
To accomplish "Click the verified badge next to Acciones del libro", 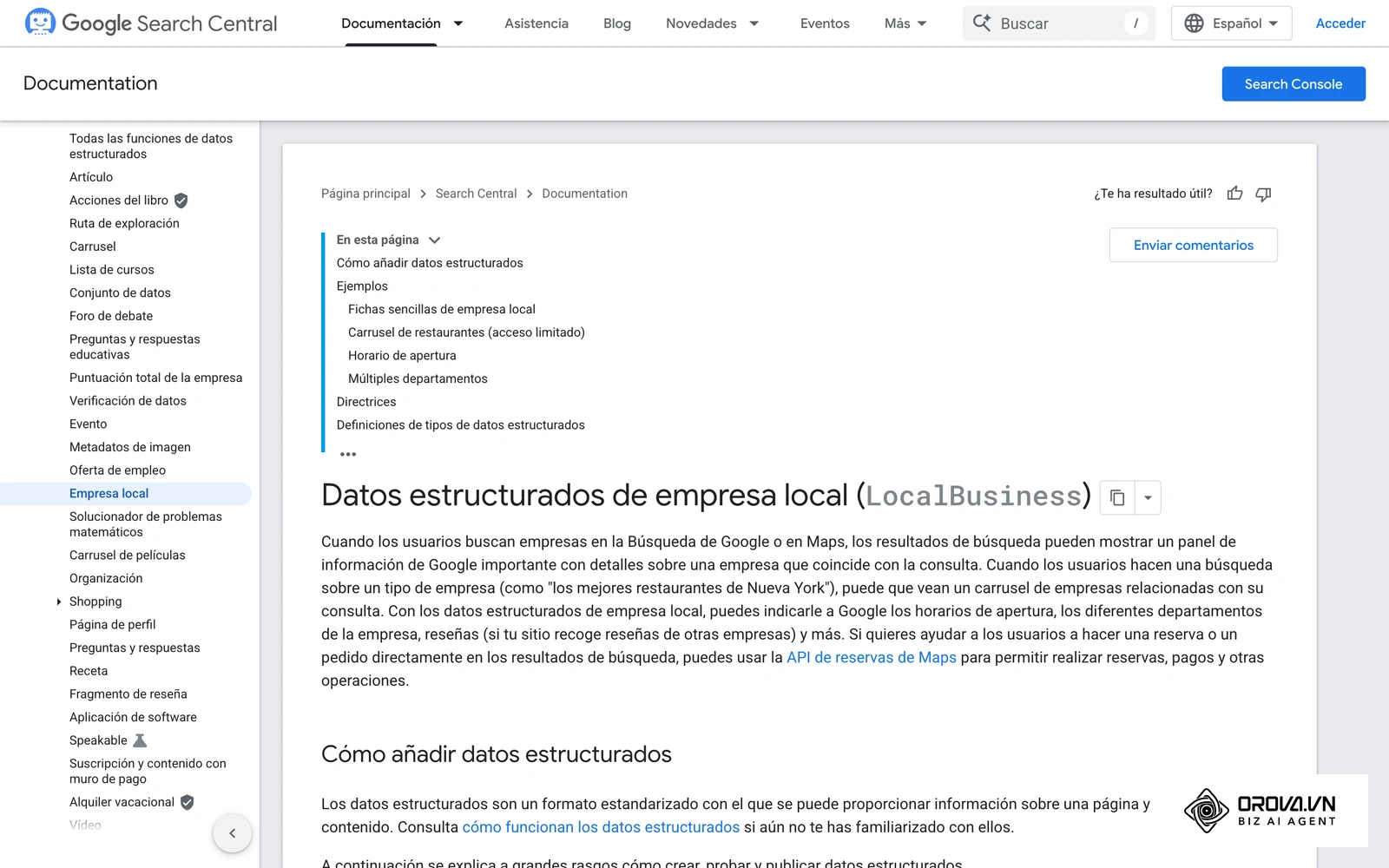I will [x=181, y=201].
